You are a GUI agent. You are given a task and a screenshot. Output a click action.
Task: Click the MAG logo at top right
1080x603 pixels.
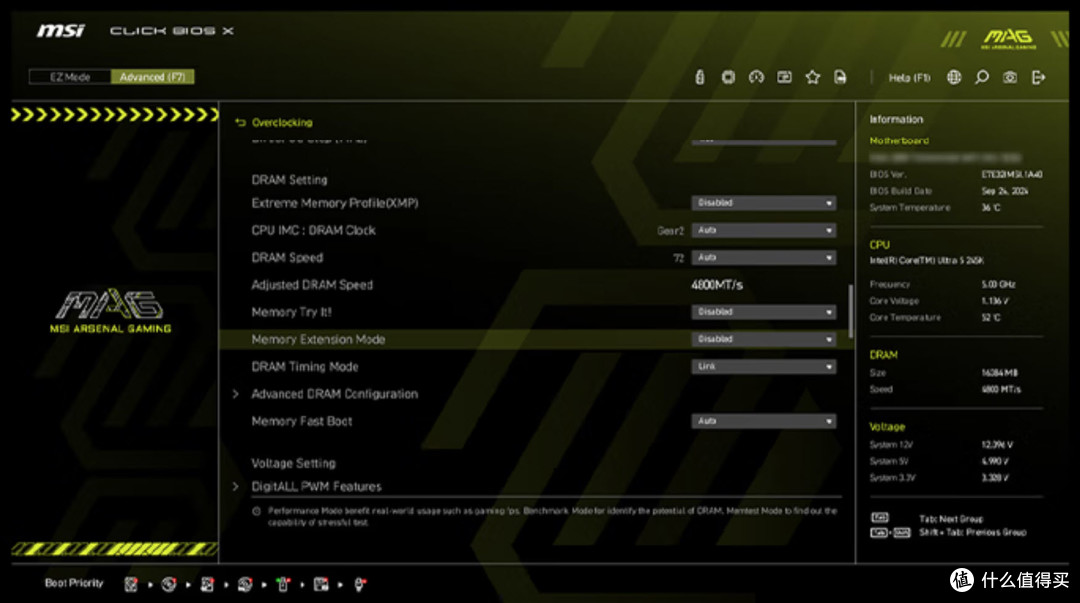pos(1008,38)
